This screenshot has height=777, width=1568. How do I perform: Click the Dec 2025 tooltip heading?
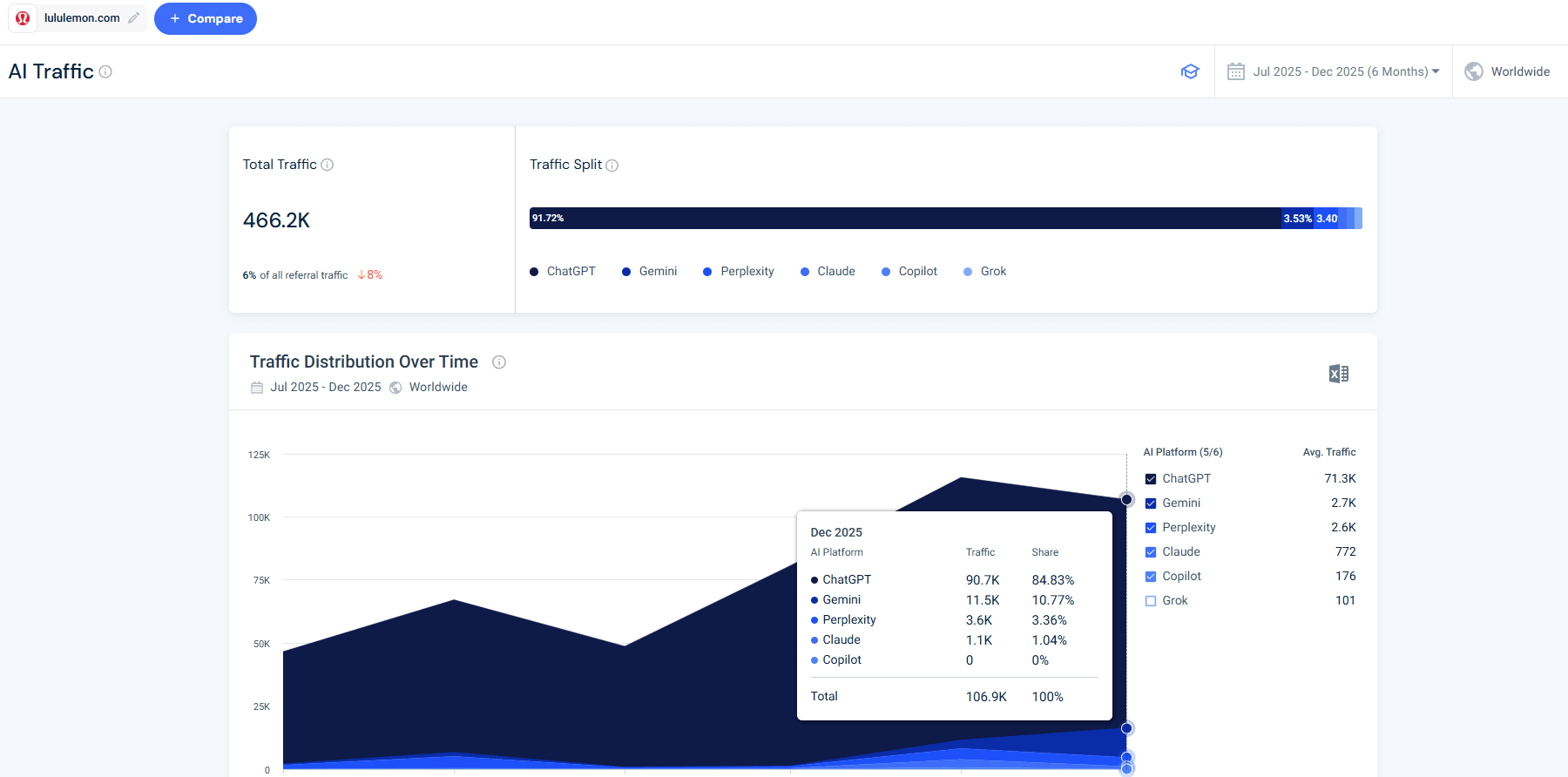pos(836,532)
